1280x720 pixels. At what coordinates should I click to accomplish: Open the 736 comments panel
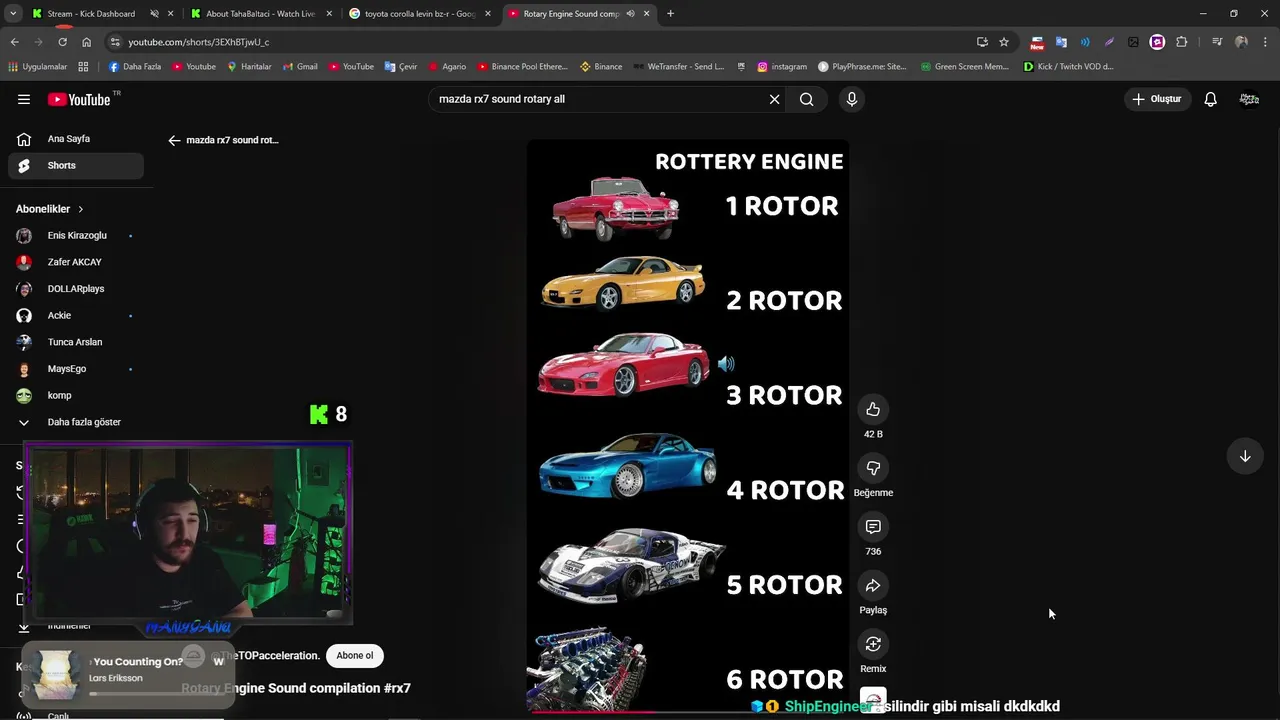click(x=873, y=526)
